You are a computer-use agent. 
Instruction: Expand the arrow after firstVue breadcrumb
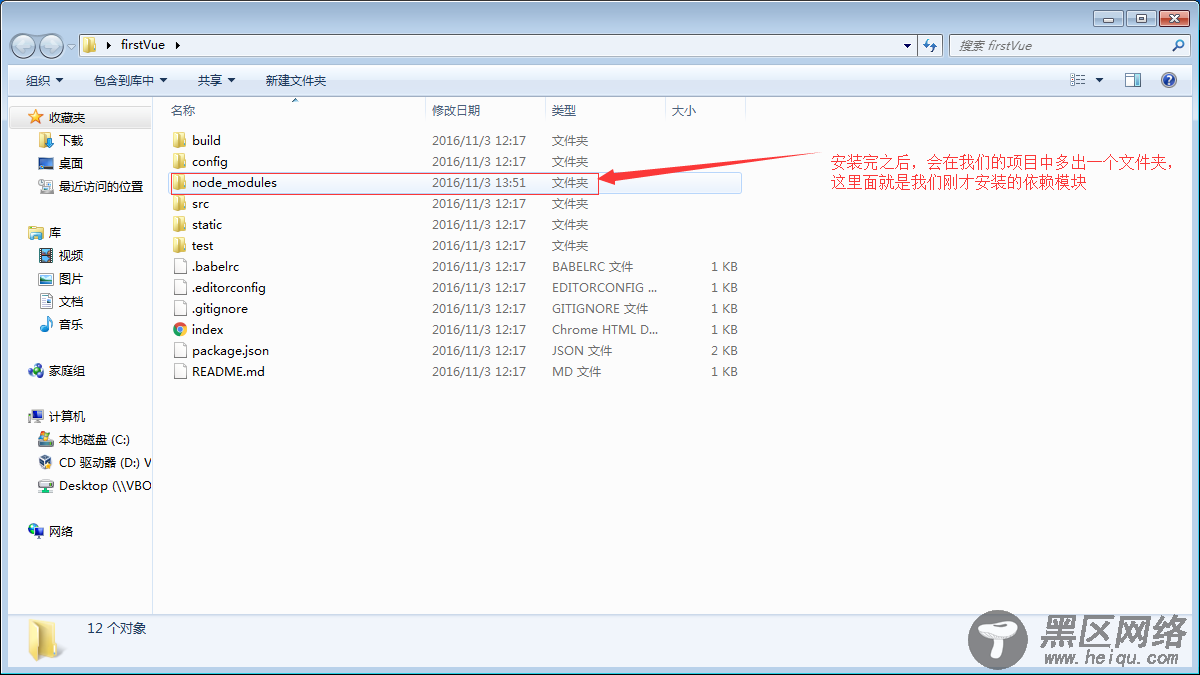pyautogui.click(x=178, y=45)
